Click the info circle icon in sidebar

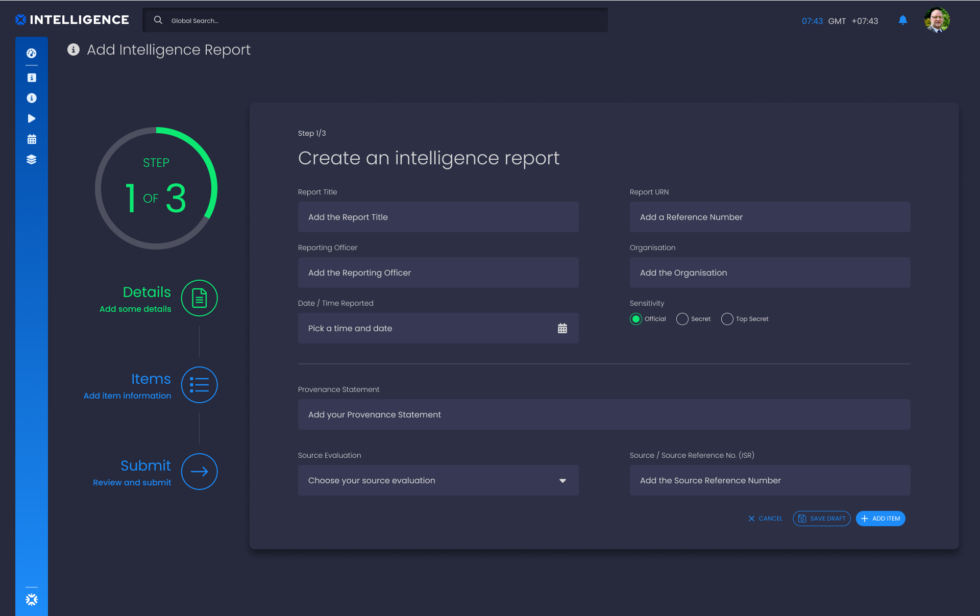pyautogui.click(x=31, y=98)
